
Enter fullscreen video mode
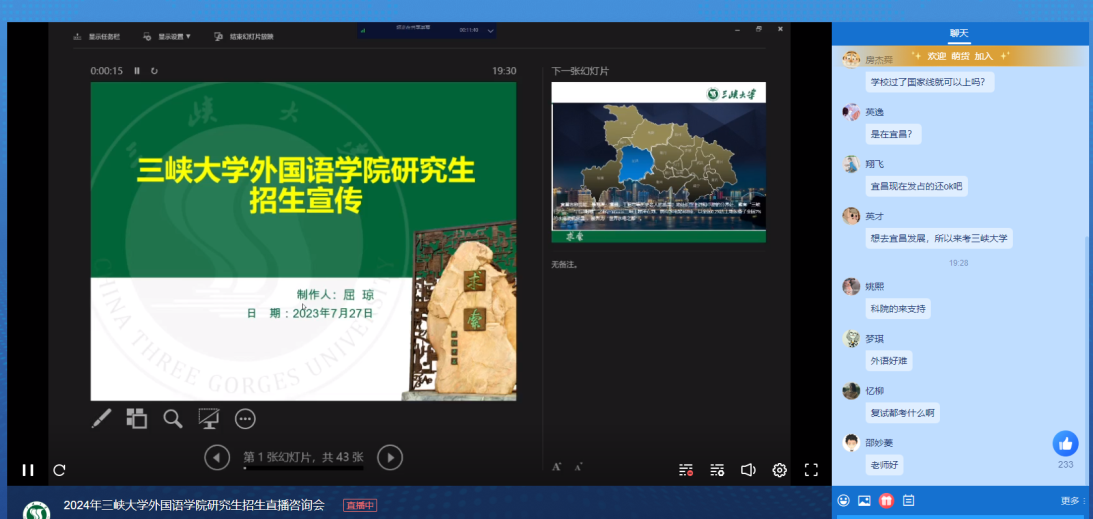pos(811,470)
